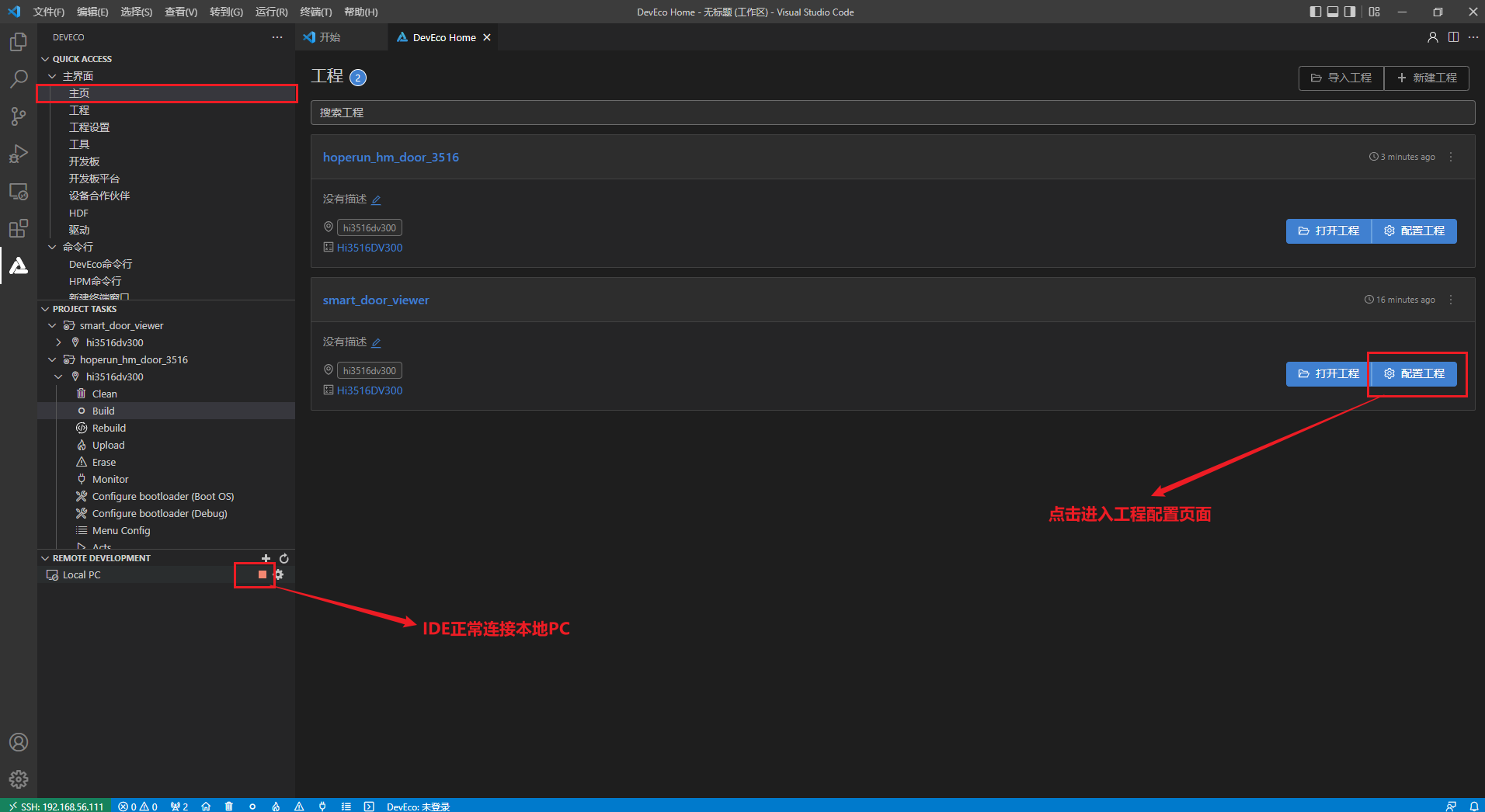This screenshot has height=812, width=1485.
Task: Open the 编辑(E) menu
Action: (92, 12)
